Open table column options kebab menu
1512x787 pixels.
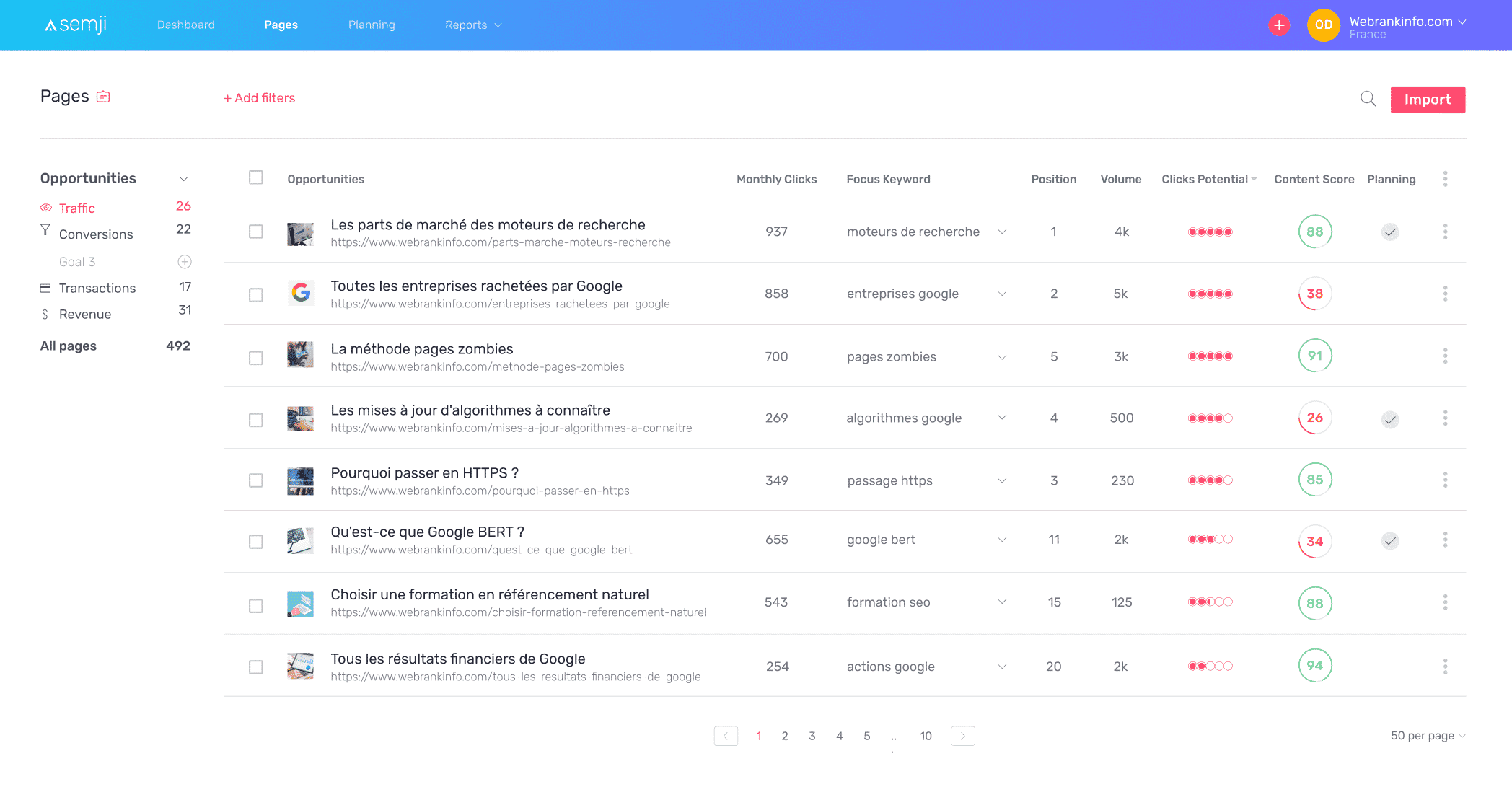[1445, 179]
